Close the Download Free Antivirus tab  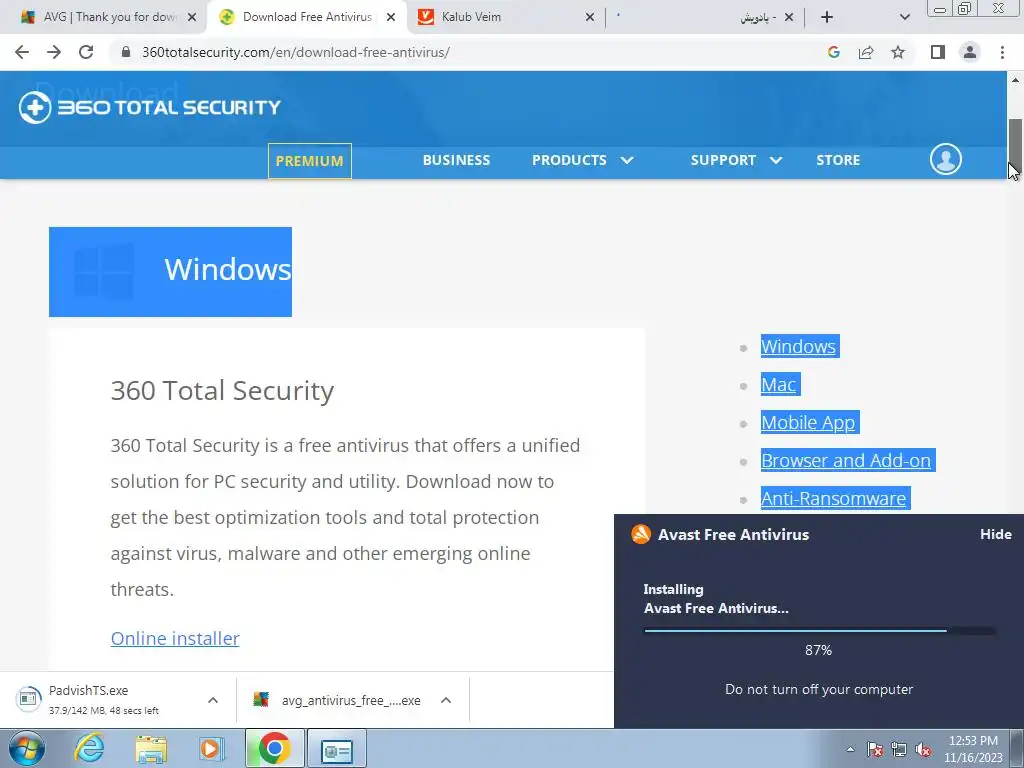391,18
